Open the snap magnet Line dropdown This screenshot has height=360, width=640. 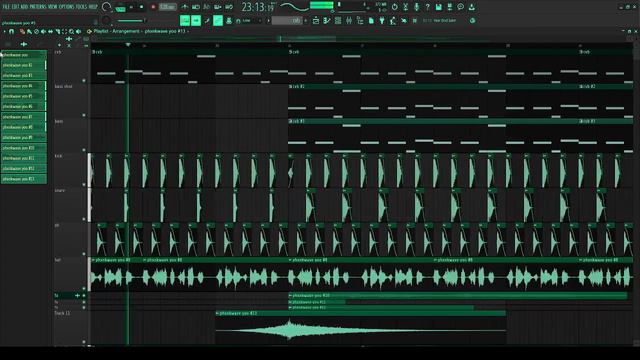pyautogui.click(x=249, y=20)
